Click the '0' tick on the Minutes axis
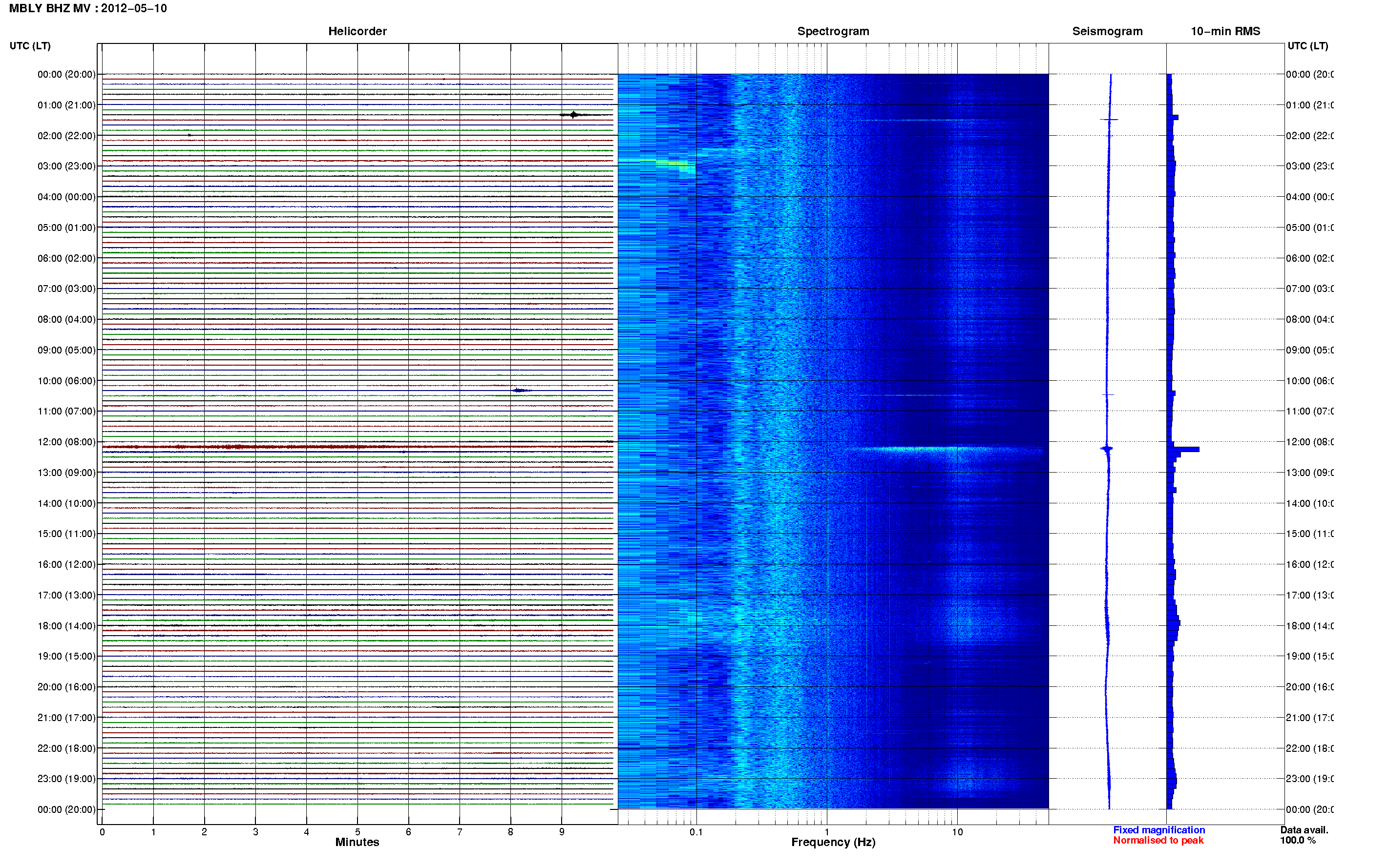The image size is (1389, 868). click(102, 832)
